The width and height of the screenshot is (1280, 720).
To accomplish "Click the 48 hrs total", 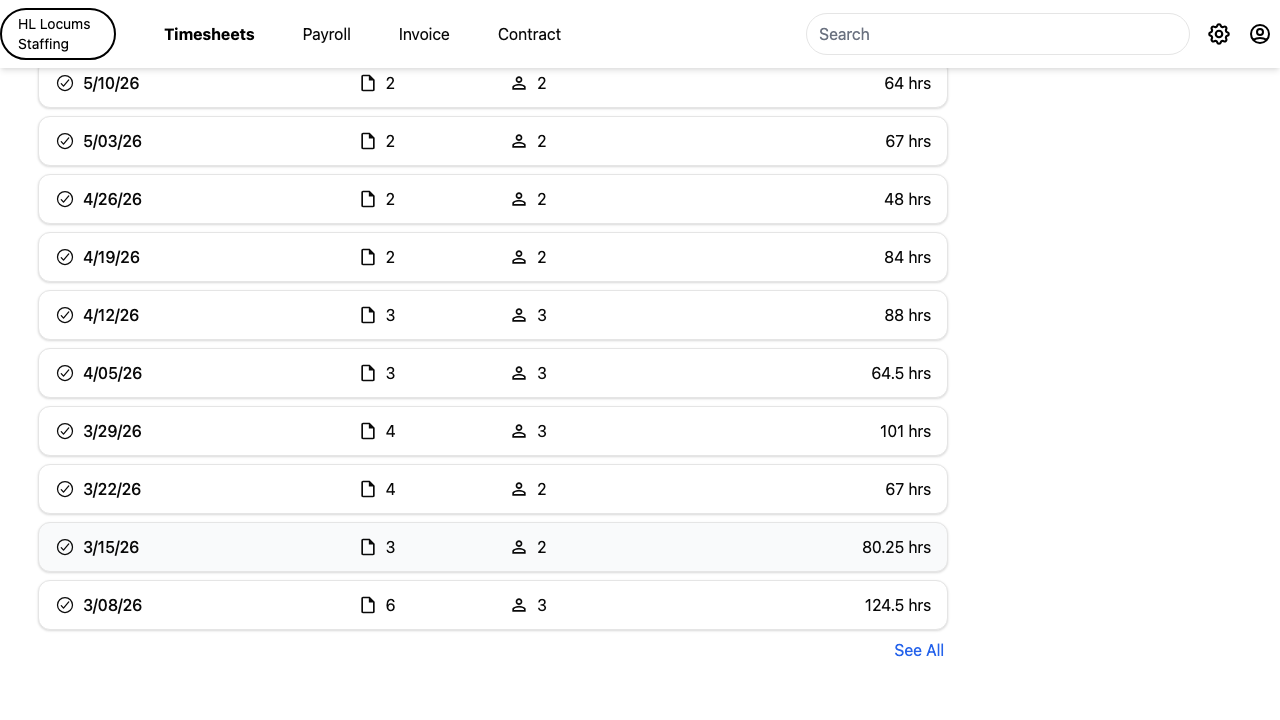I will click(908, 199).
